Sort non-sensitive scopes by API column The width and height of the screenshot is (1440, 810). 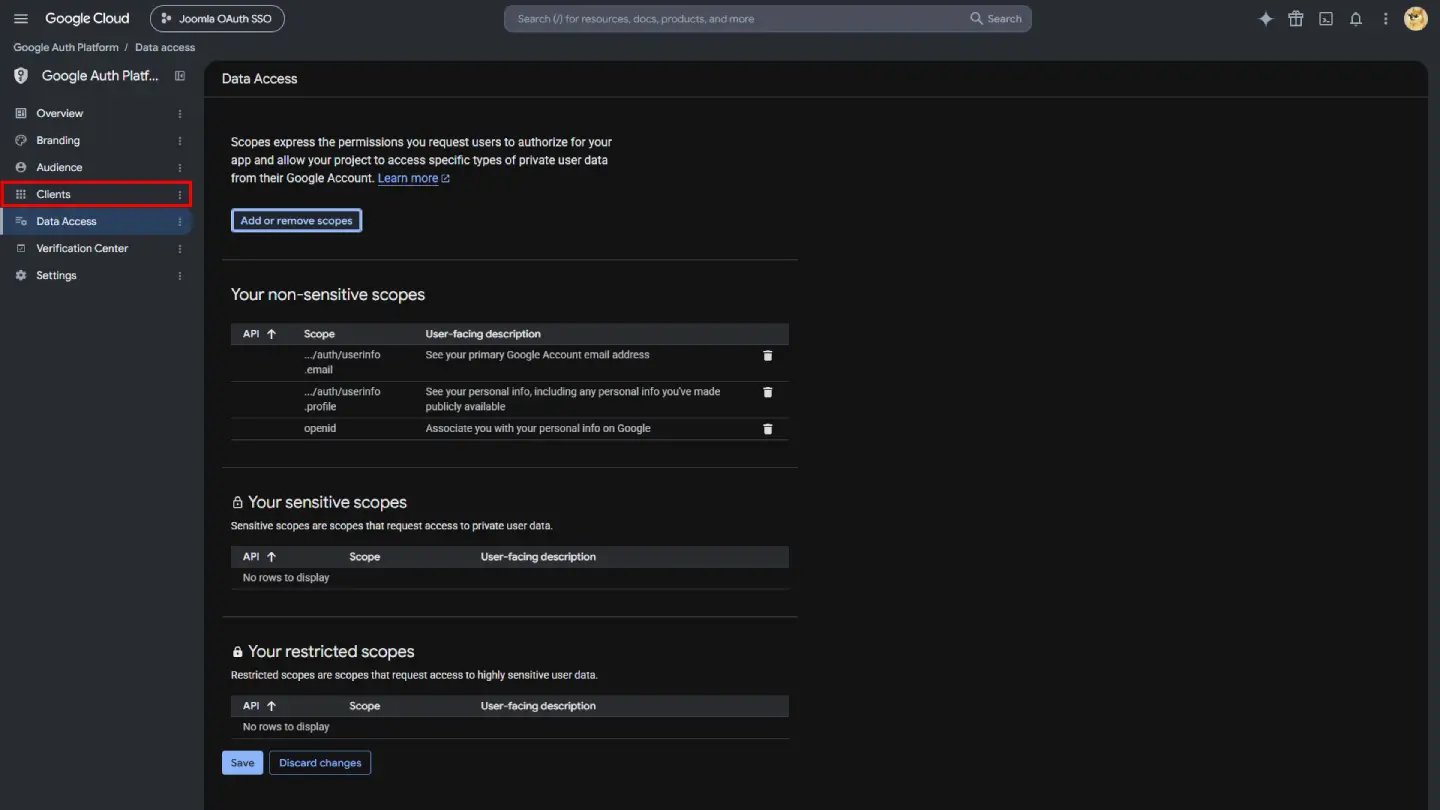click(259, 334)
